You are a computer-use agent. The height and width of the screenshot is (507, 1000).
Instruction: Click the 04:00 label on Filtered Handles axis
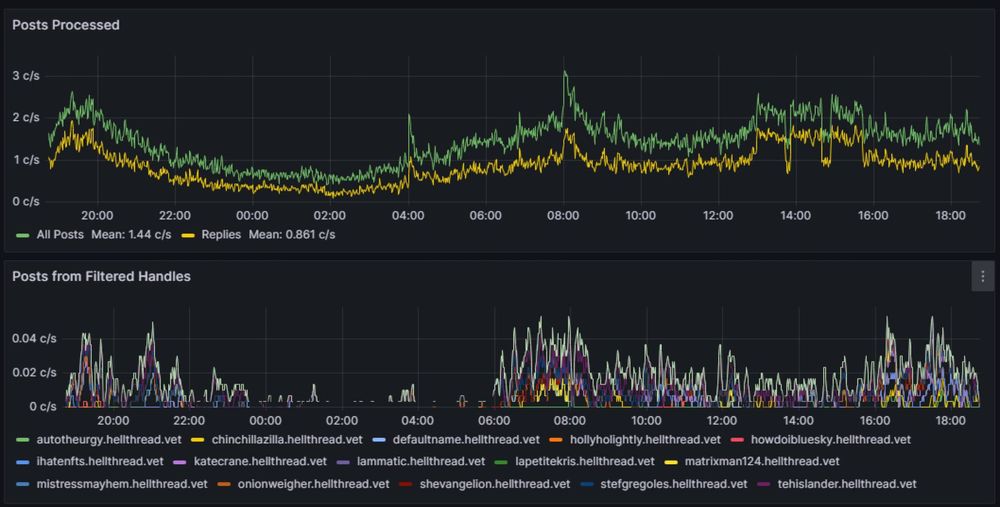pos(418,421)
